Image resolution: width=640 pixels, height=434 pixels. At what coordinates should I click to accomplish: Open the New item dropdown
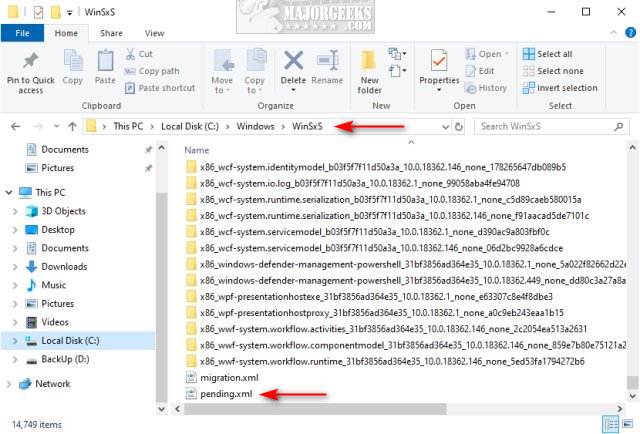click(398, 53)
